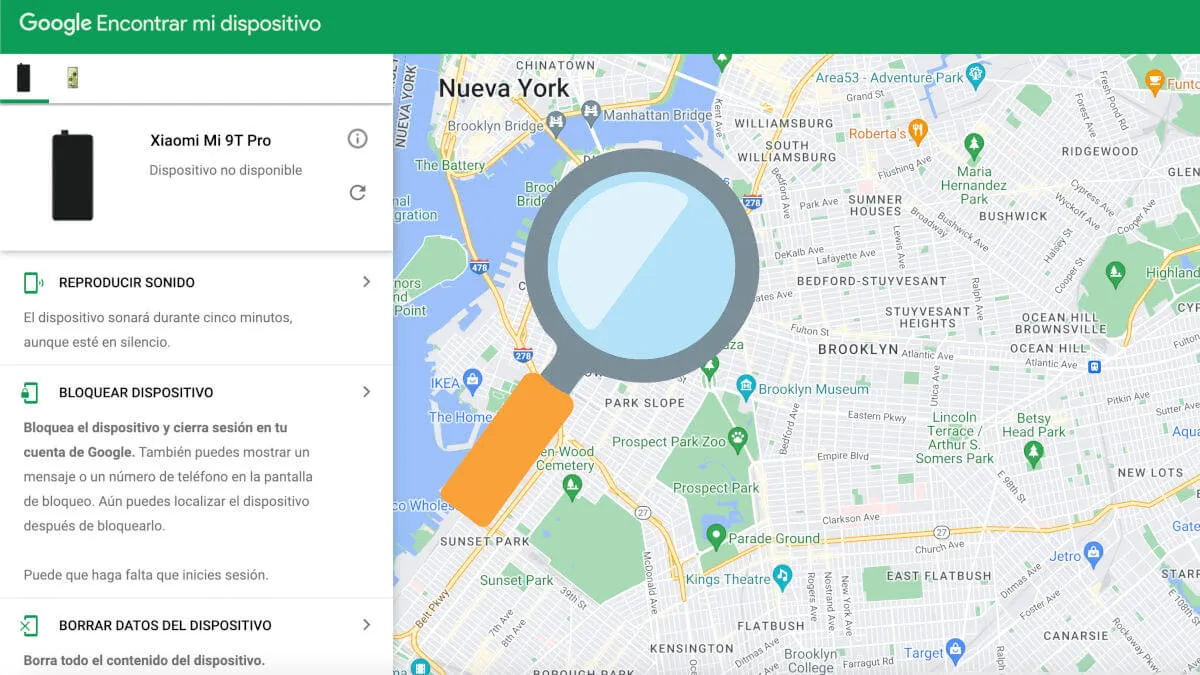Click the Bloquear Dispositivo lock icon
The image size is (1200, 675).
tap(30, 393)
